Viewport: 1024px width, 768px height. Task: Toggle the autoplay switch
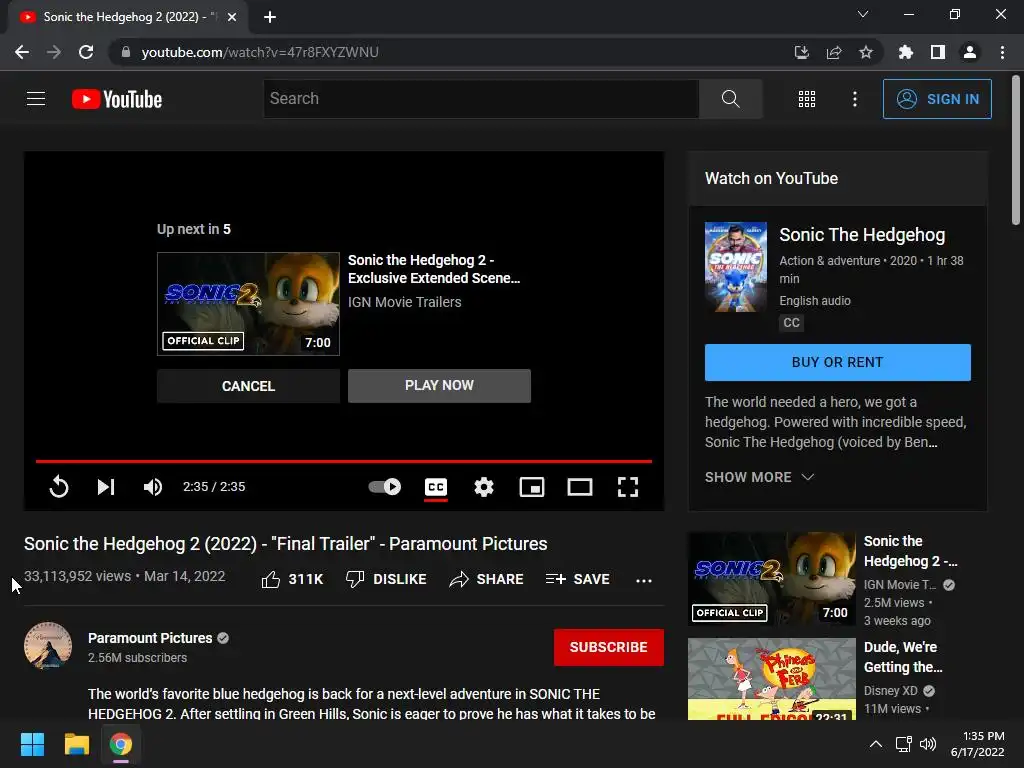[385, 487]
